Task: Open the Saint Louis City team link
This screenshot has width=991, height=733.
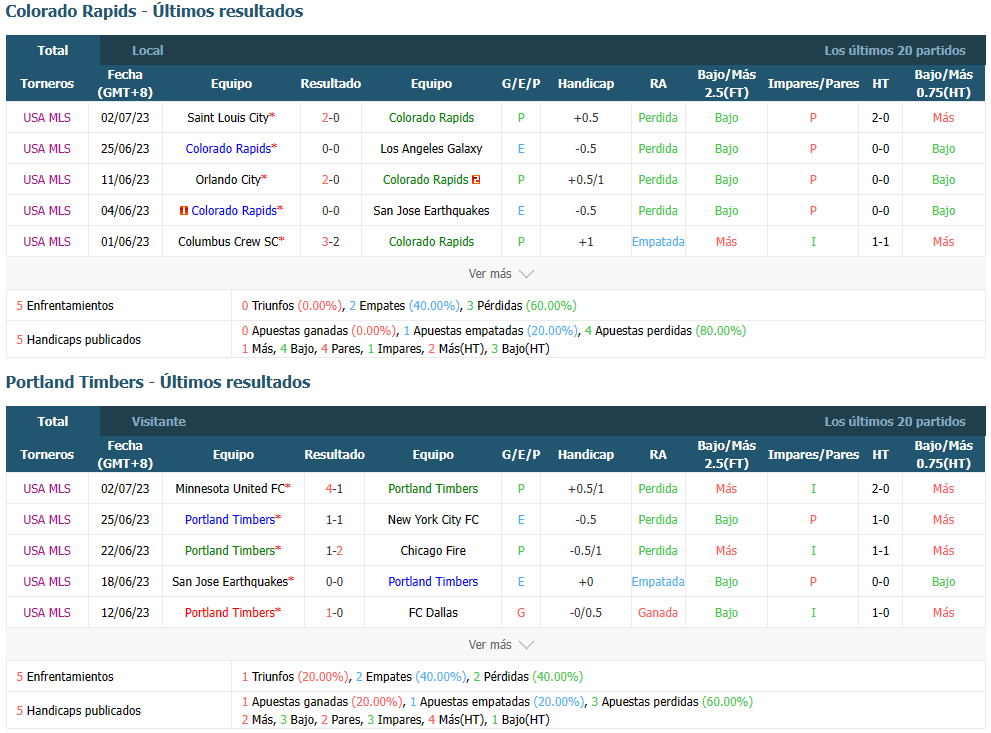Action: (x=228, y=118)
